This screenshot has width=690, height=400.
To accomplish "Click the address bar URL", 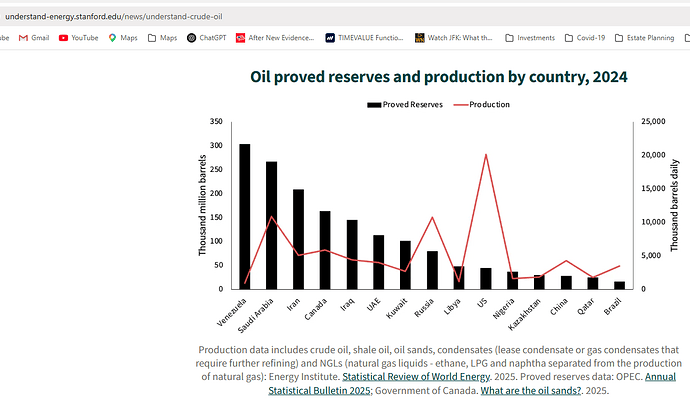I will pos(114,17).
